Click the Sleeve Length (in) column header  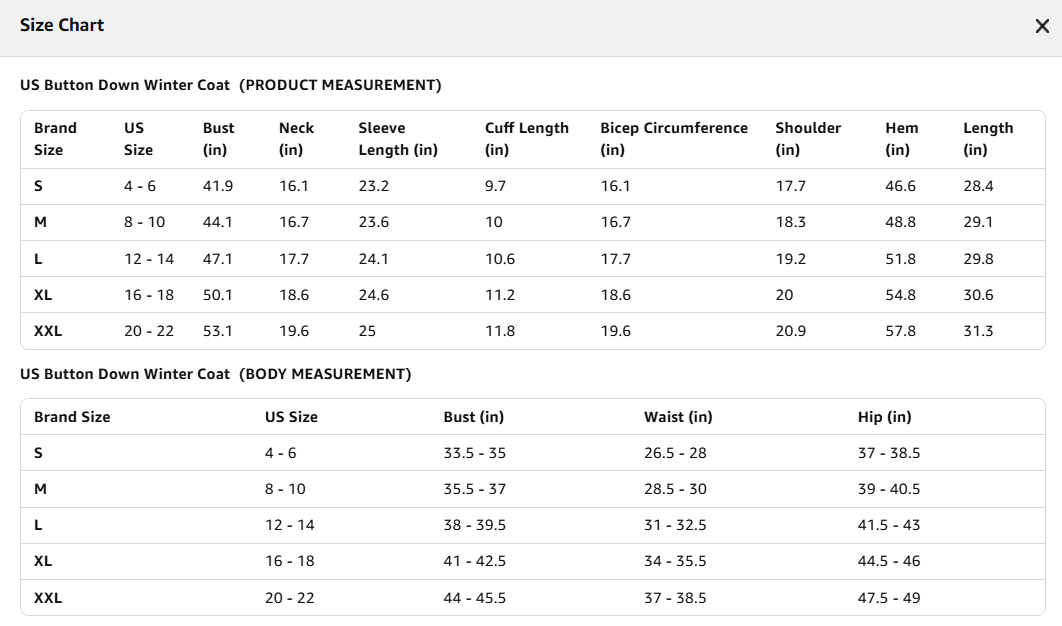(x=398, y=139)
